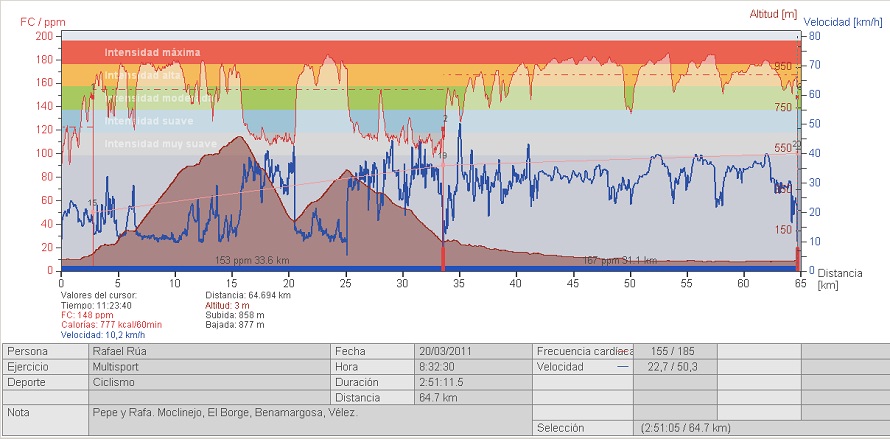Select the 'Intensidad máxima' zone label
890x439 pixels.
point(152,52)
